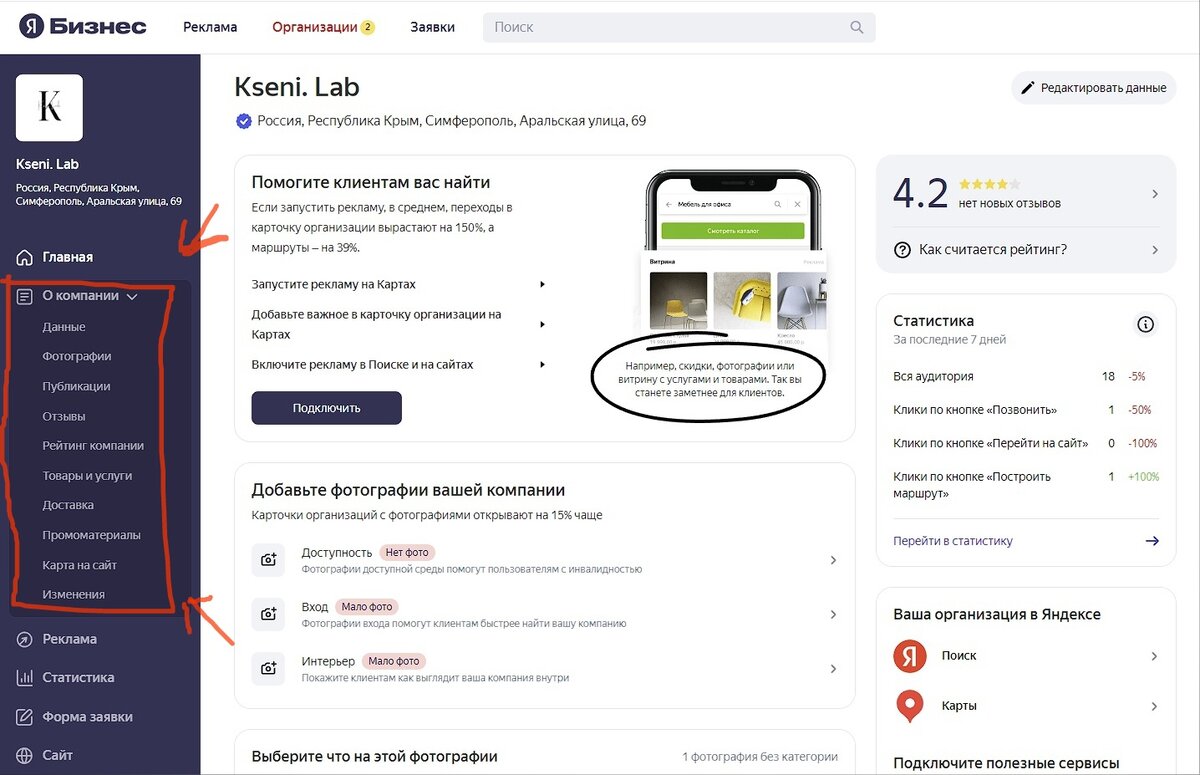
Task: Click the Организации count badge 2
Action: click(x=367, y=27)
